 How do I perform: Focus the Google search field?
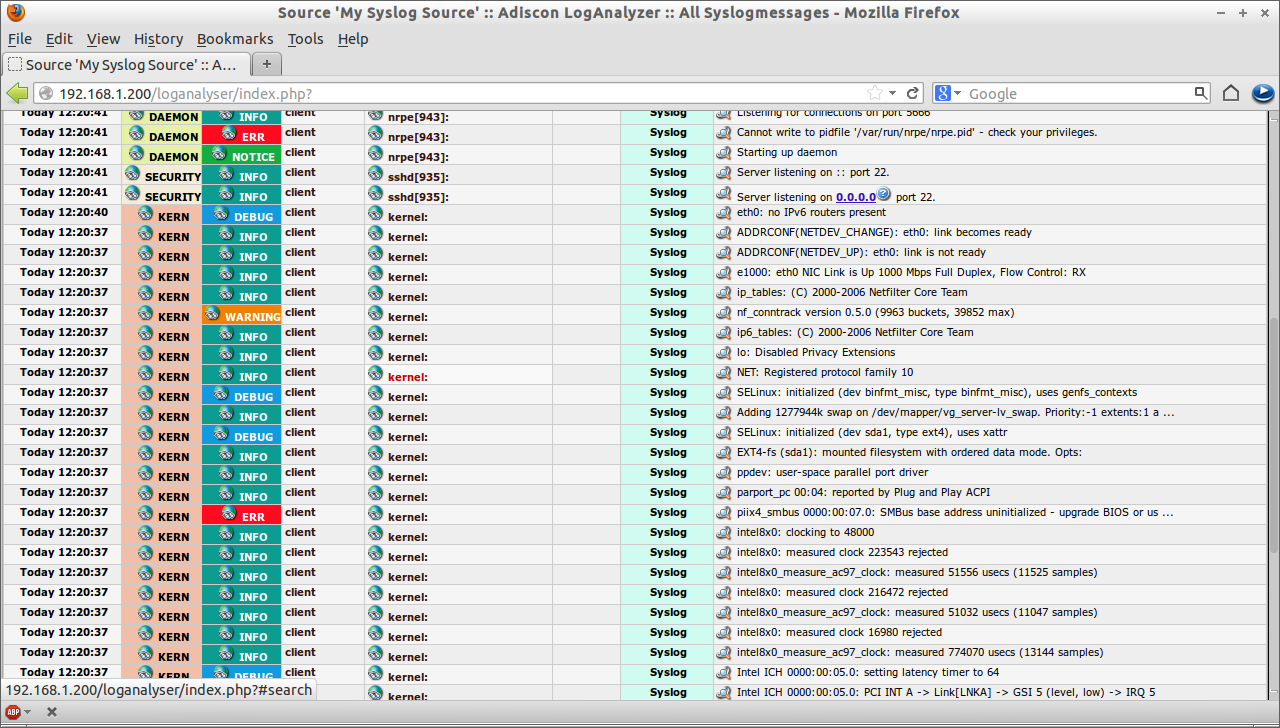click(x=1078, y=93)
